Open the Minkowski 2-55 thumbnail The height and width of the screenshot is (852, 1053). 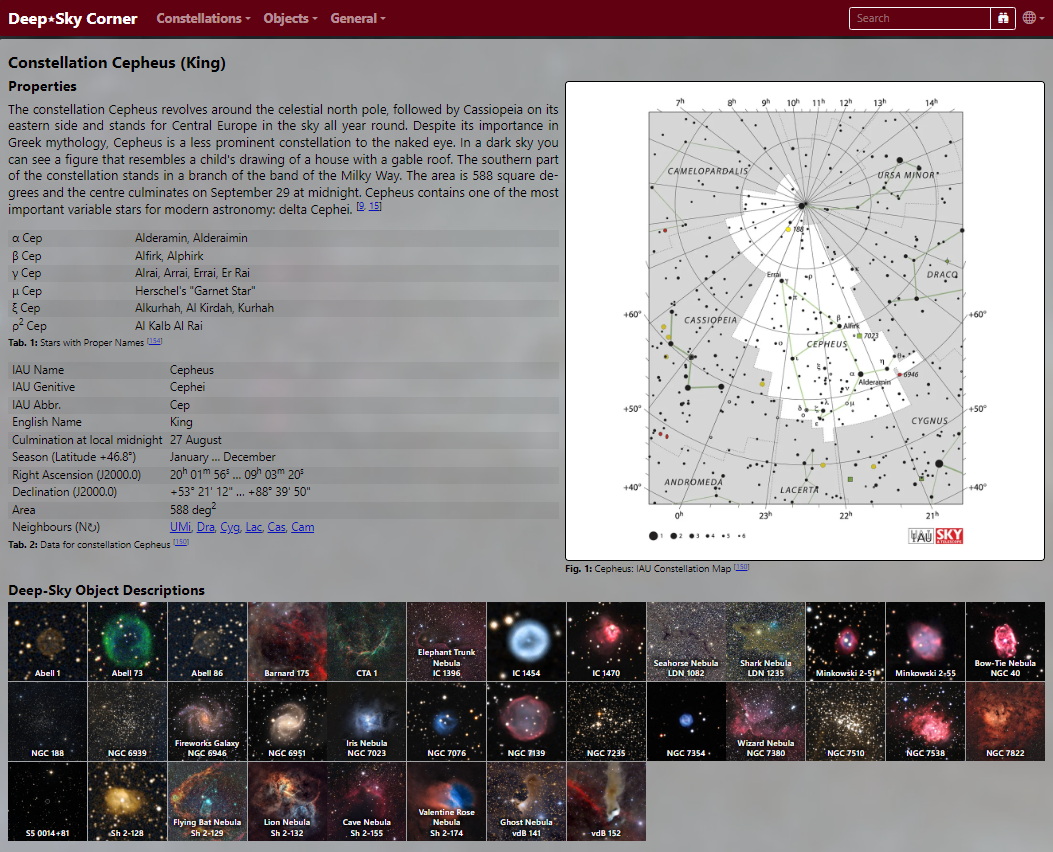point(926,641)
